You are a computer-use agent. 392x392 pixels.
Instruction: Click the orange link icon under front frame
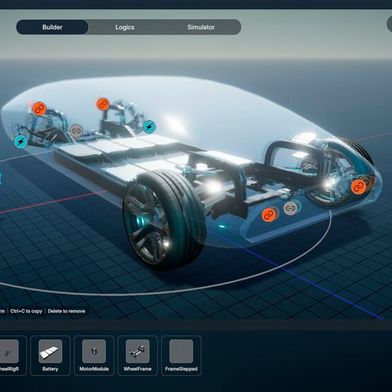pyautogui.click(x=269, y=215)
